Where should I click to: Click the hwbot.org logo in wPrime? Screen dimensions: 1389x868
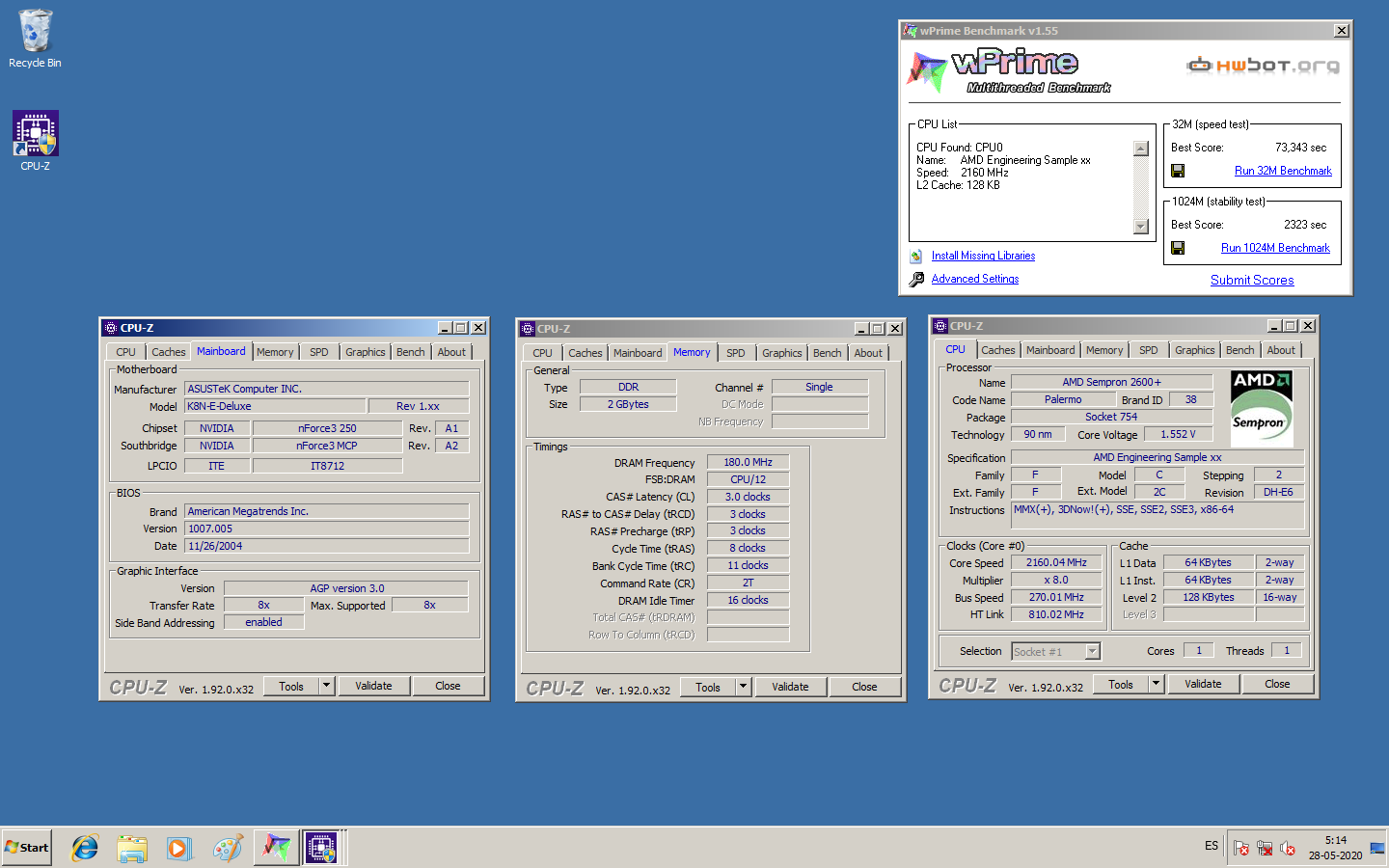click(1263, 66)
